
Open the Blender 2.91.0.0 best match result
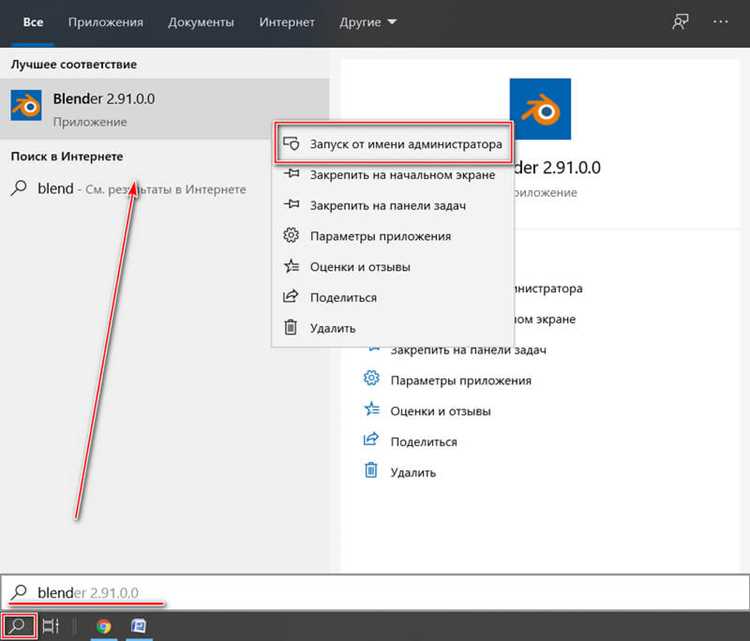coord(165,109)
